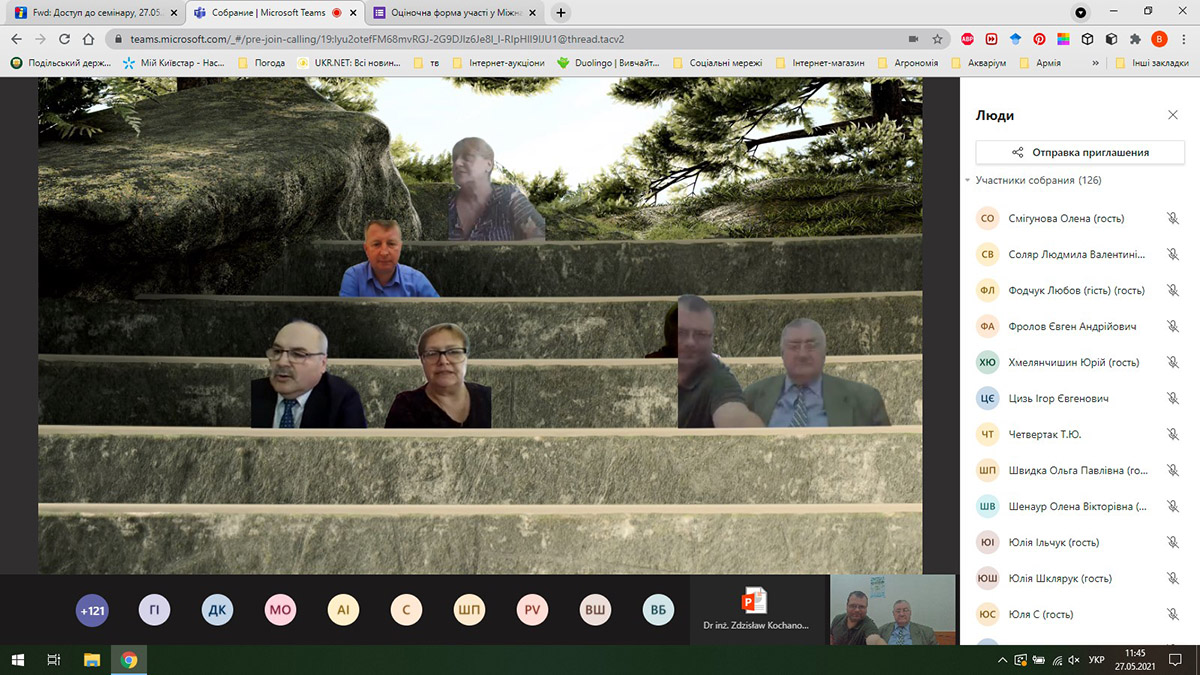The image size is (1200, 675).
Task: Click the self-view camera thumbnail
Action: pyautogui.click(x=892, y=609)
